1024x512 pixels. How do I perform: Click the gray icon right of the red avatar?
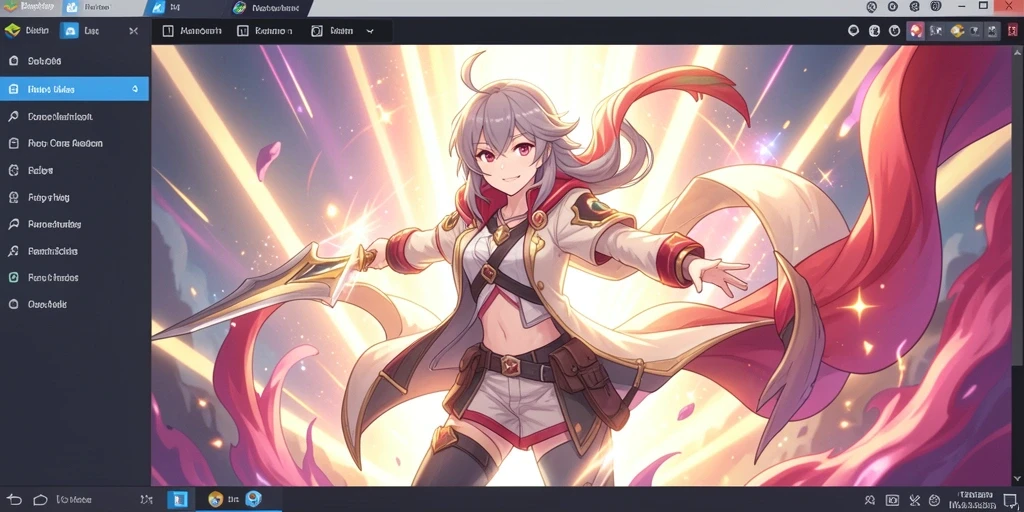click(x=936, y=31)
